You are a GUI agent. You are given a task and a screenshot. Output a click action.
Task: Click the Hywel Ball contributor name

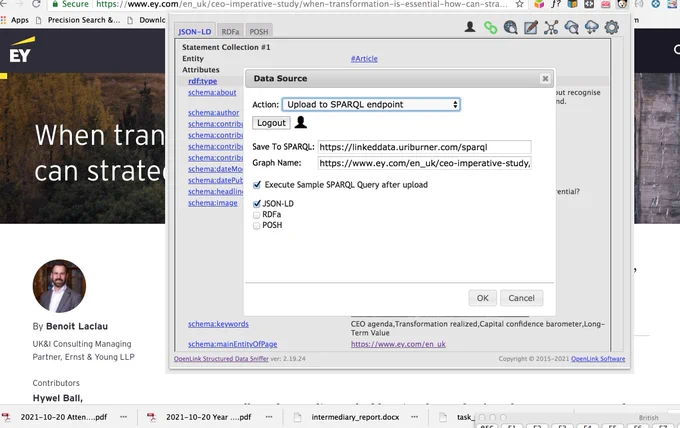58,398
